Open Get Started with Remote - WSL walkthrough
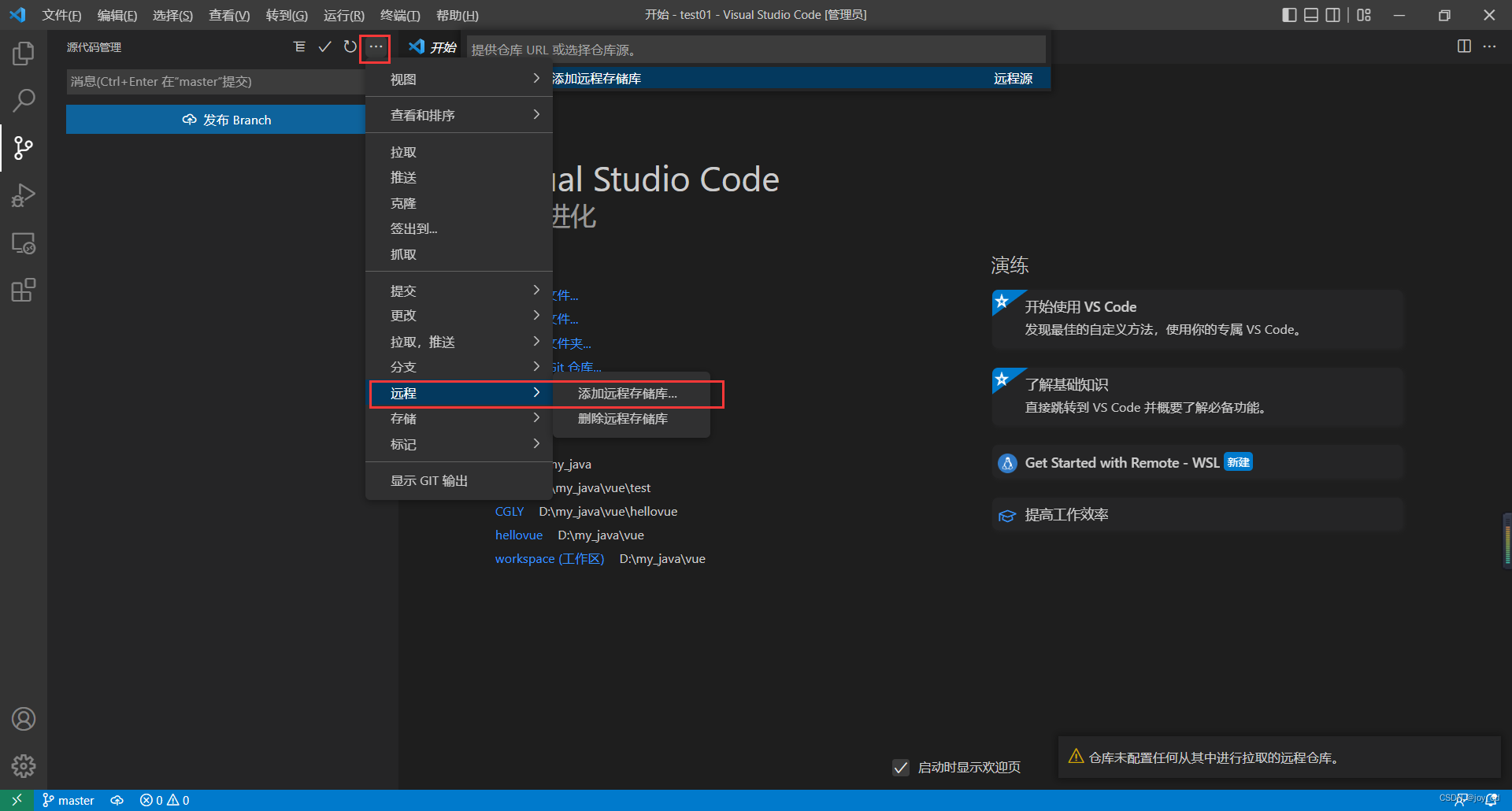The image size is (1512, 811). coord(1197,463)
